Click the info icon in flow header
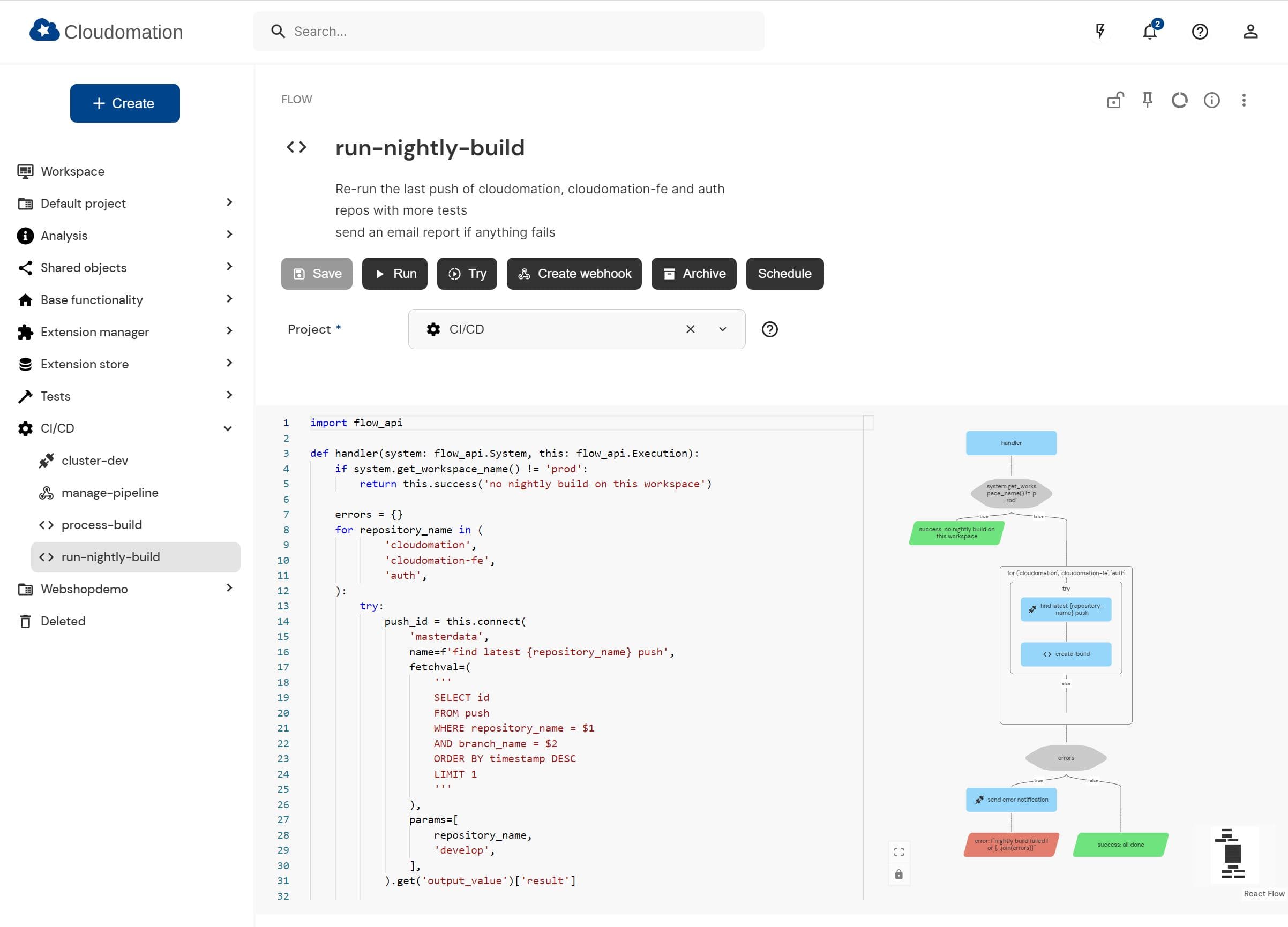Screen dimensions: 1288x927 (x=1211, y=100)
